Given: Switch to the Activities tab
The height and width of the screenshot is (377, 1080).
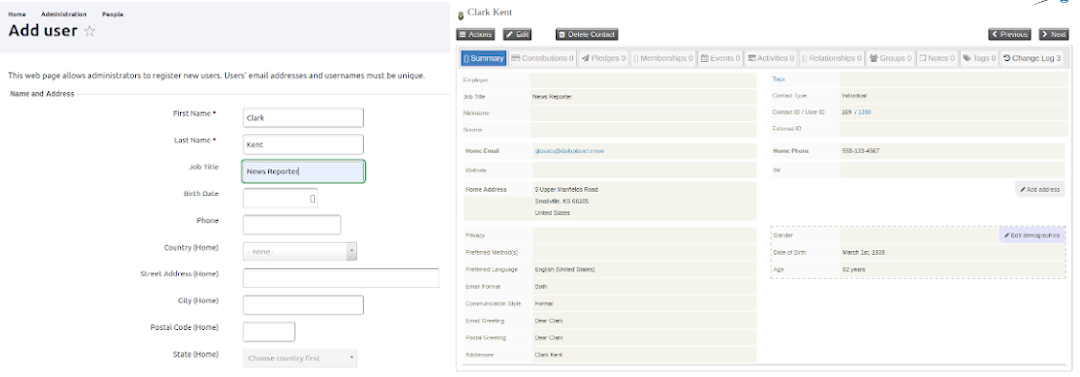Looking at the screenshot, I should click(x=771, y=59).
